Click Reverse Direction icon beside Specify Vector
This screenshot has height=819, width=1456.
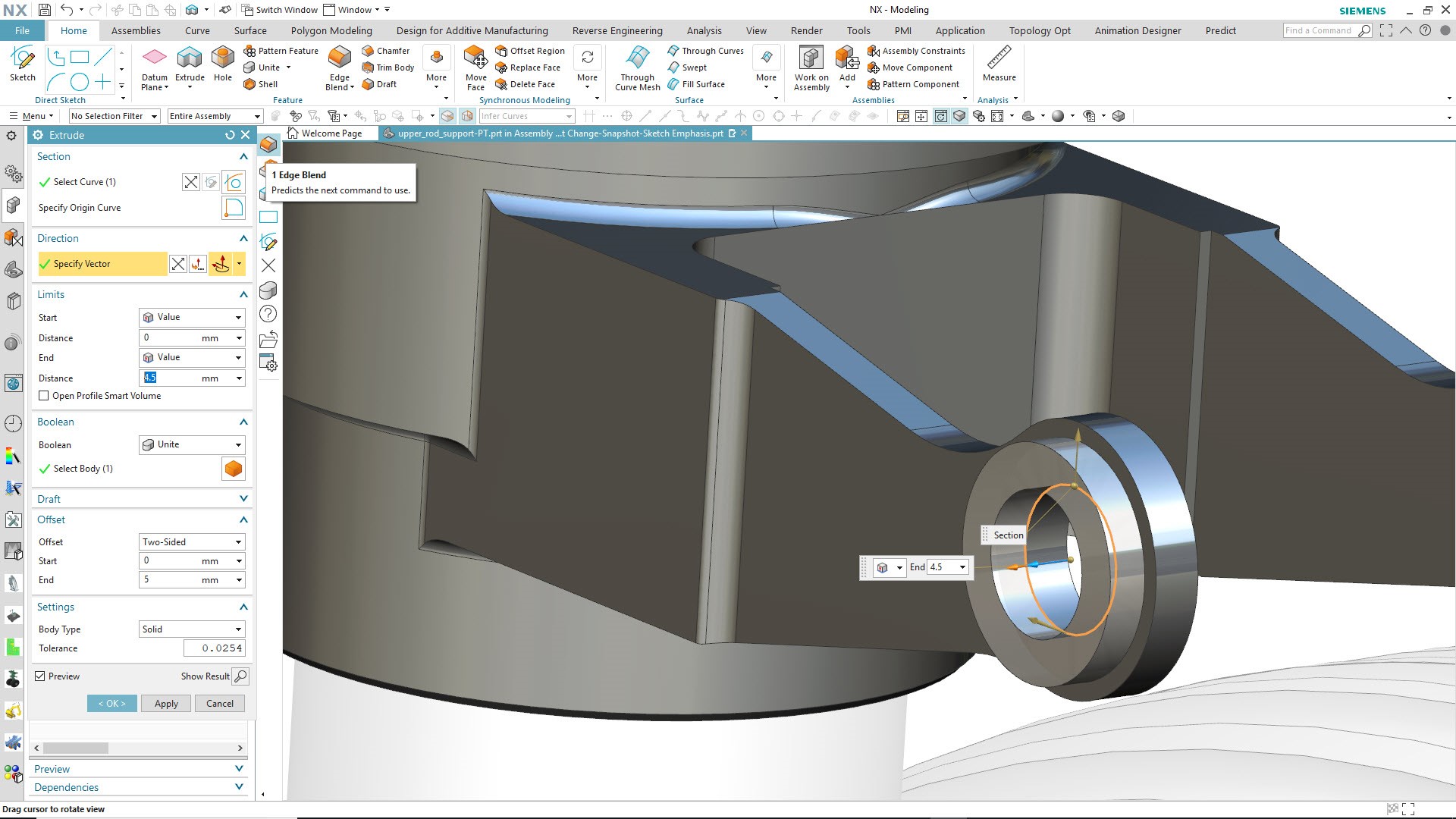coord(177,264)
